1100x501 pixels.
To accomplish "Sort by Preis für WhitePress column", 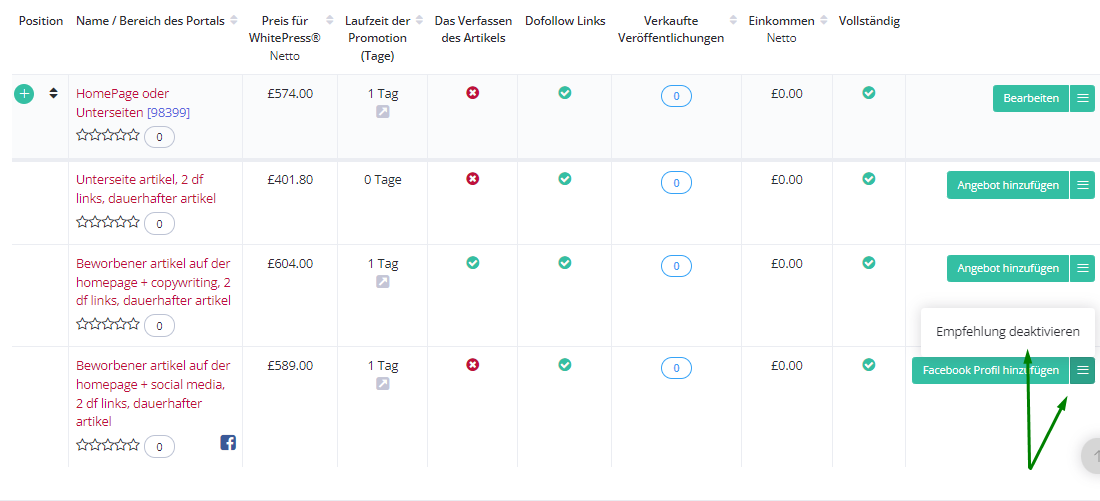I will (x=331, y=21).
